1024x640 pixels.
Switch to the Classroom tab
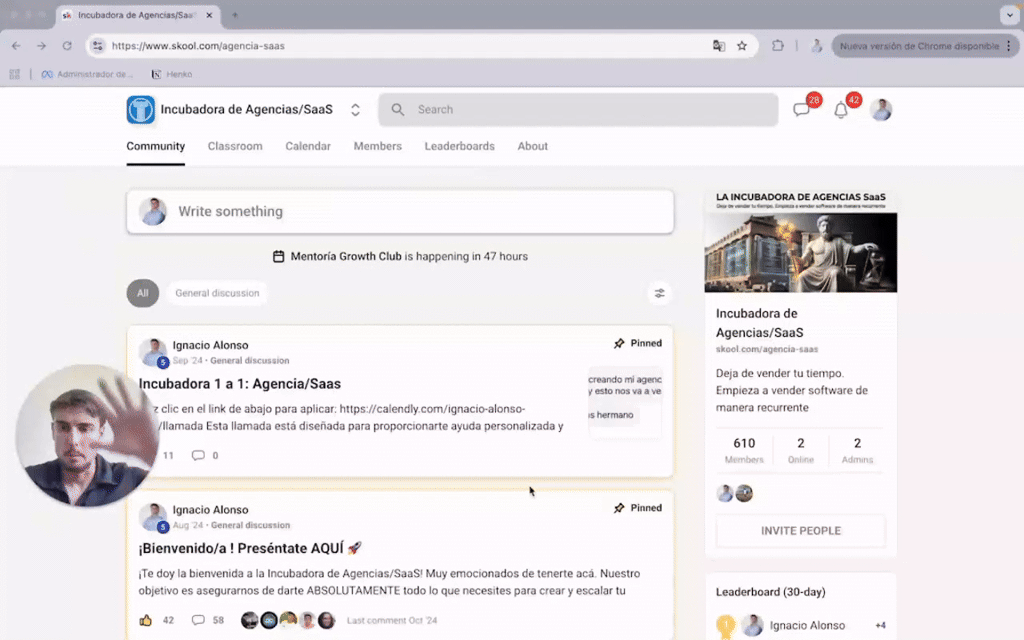235,146
